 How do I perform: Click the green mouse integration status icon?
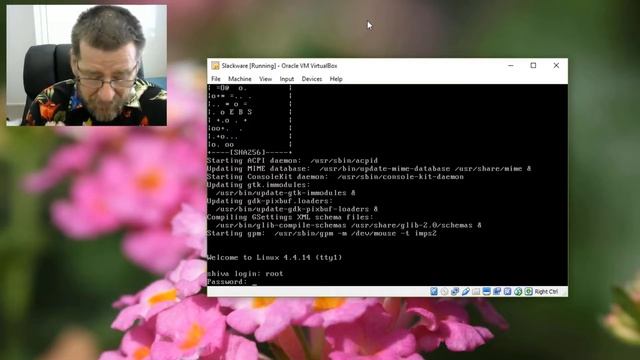518,291
